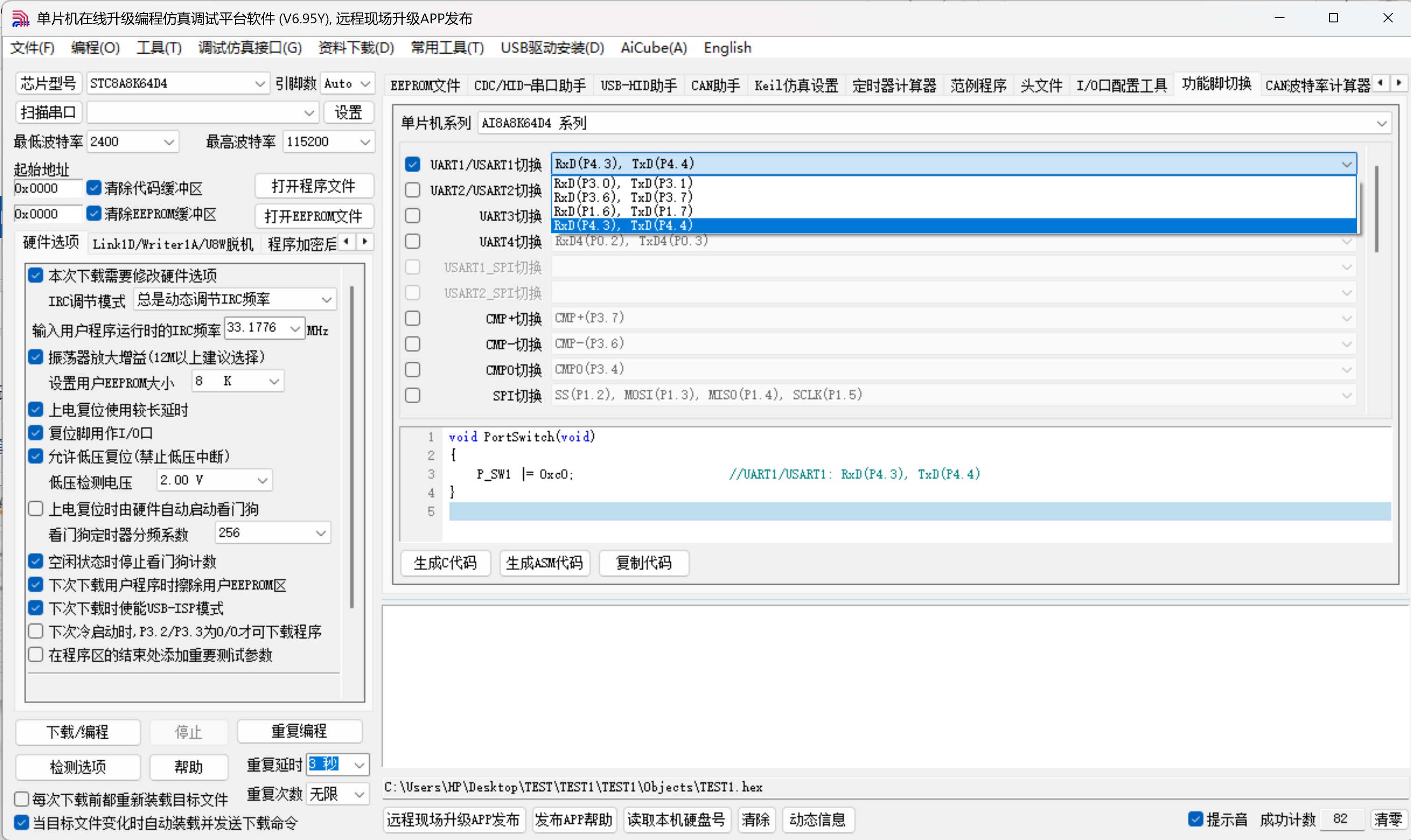Click the STC-ISP app logo icon in the title bar
Viewport: 1411px width, 840px height.
point(21,18)
